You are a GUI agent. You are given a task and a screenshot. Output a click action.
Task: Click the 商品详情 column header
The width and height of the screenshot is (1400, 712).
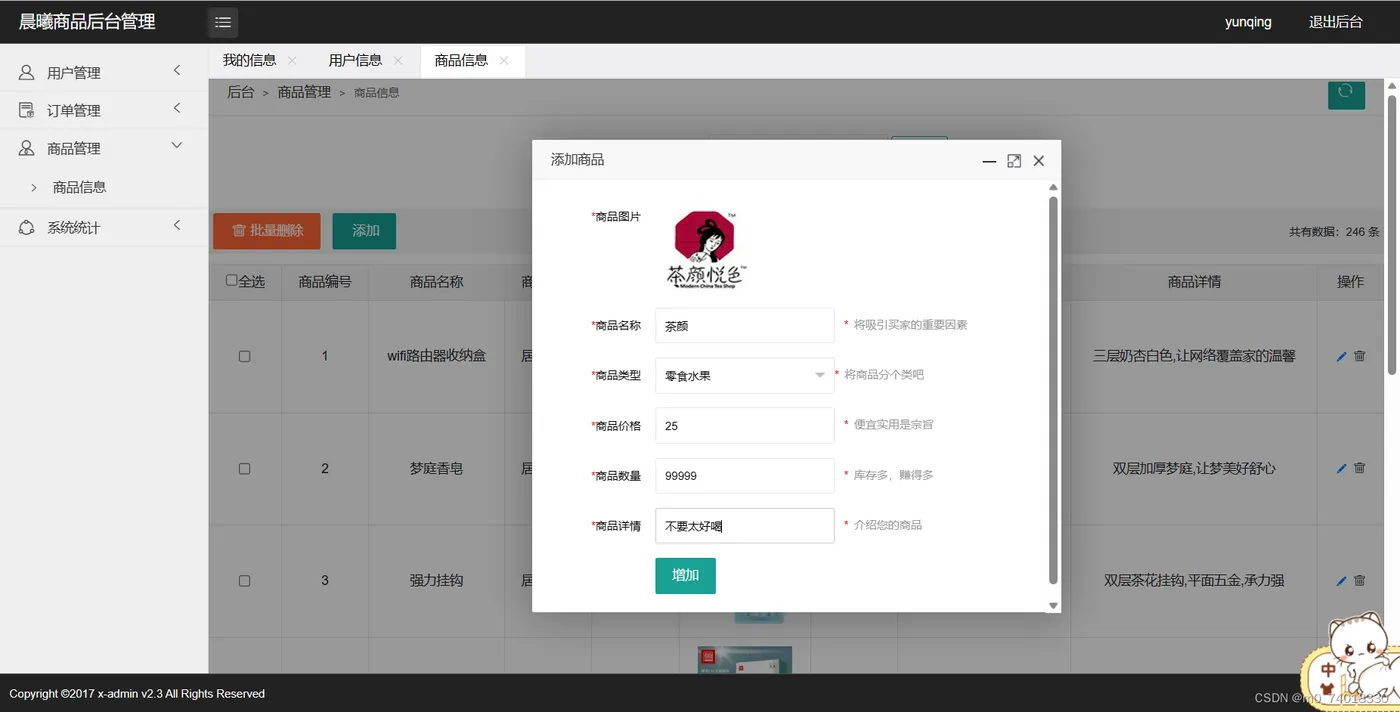pyautogui.click(x=1194, y=282)
